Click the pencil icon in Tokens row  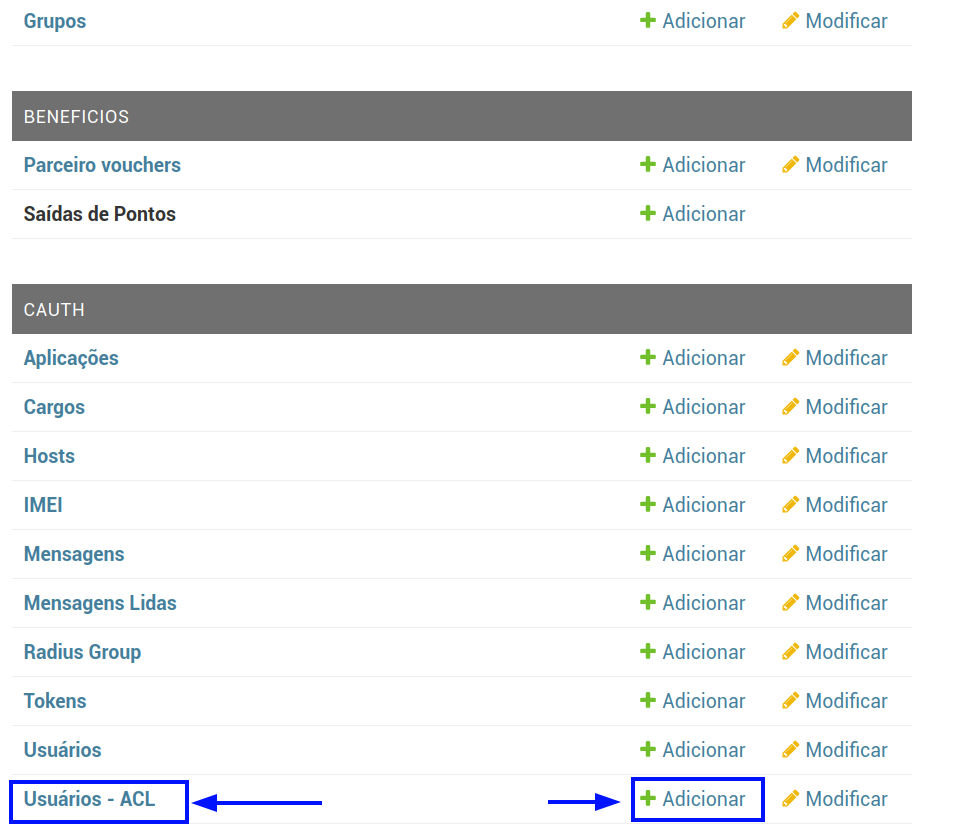point(790,701)
